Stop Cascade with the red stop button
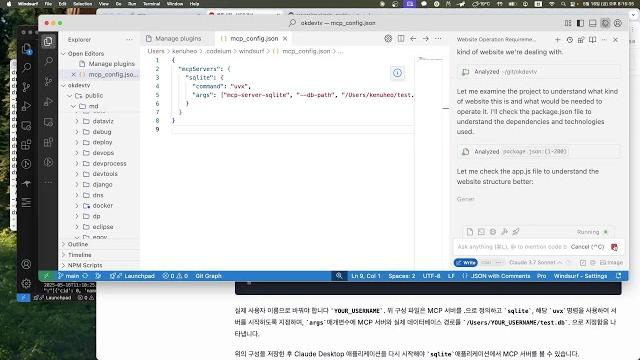The width and height of the screenshot is (640, 360). [x=614, y=247]
